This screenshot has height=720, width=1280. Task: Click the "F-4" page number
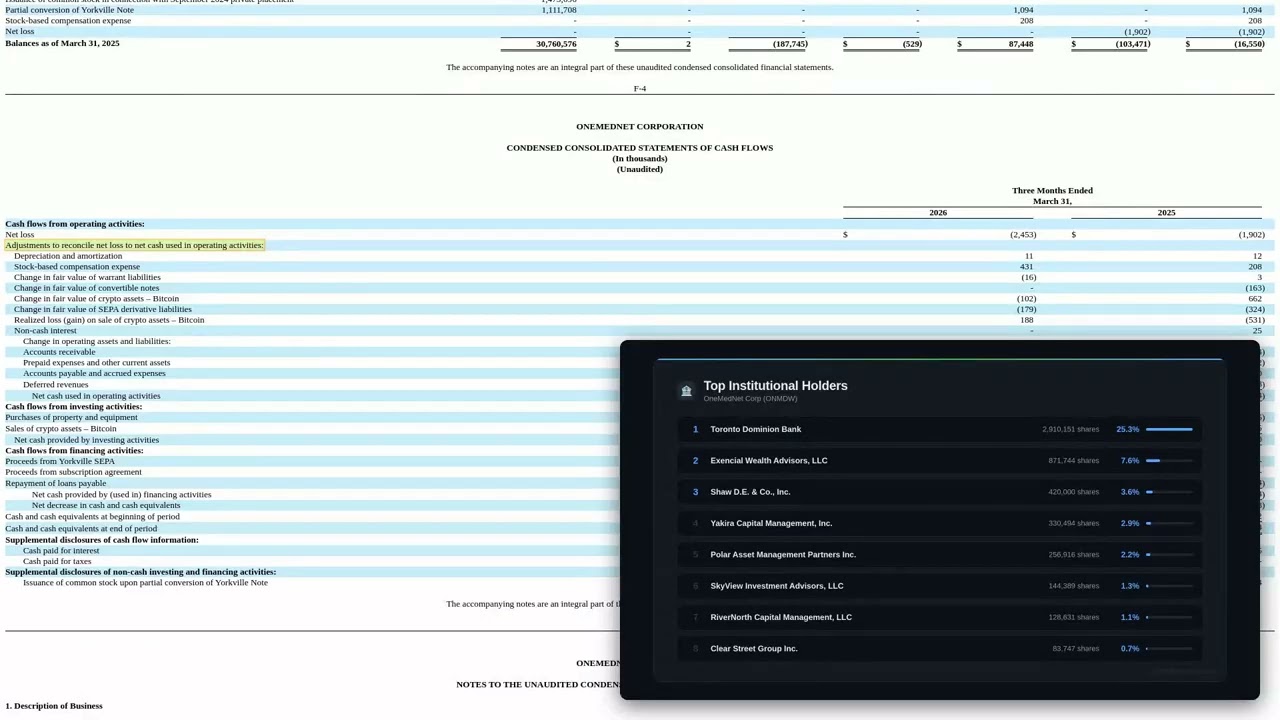(640, 89)
